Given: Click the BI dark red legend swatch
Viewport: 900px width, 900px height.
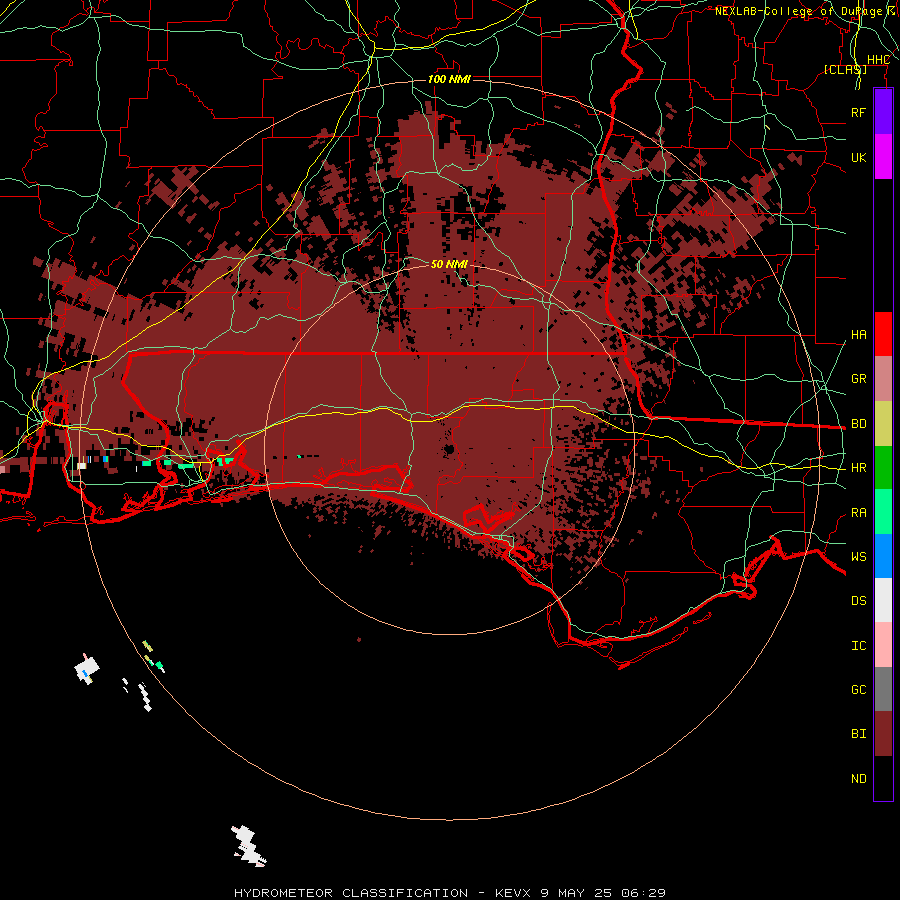Looking at the screenshot, I should (883, 734).
